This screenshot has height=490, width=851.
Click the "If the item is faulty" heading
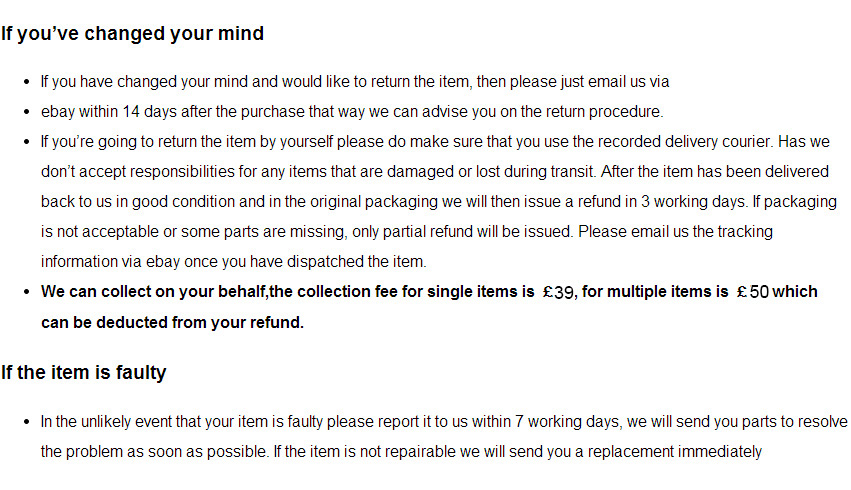(x=83, y=373)
